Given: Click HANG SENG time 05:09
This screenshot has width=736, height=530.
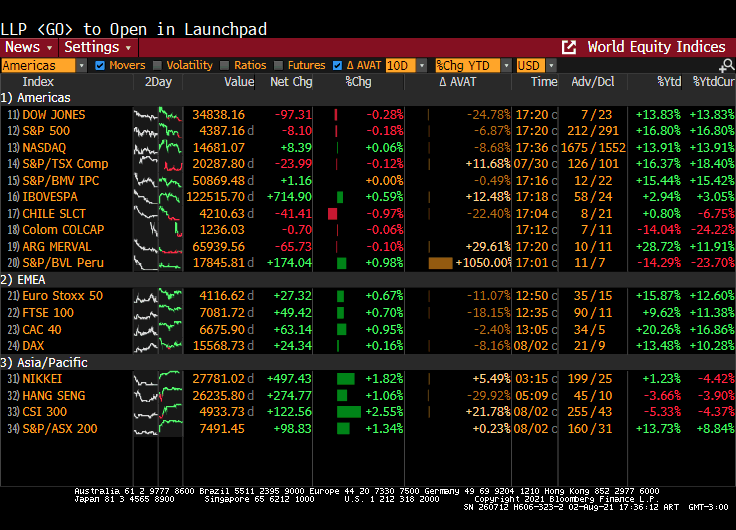Looking at the screenshot, I should click(531, 396).
